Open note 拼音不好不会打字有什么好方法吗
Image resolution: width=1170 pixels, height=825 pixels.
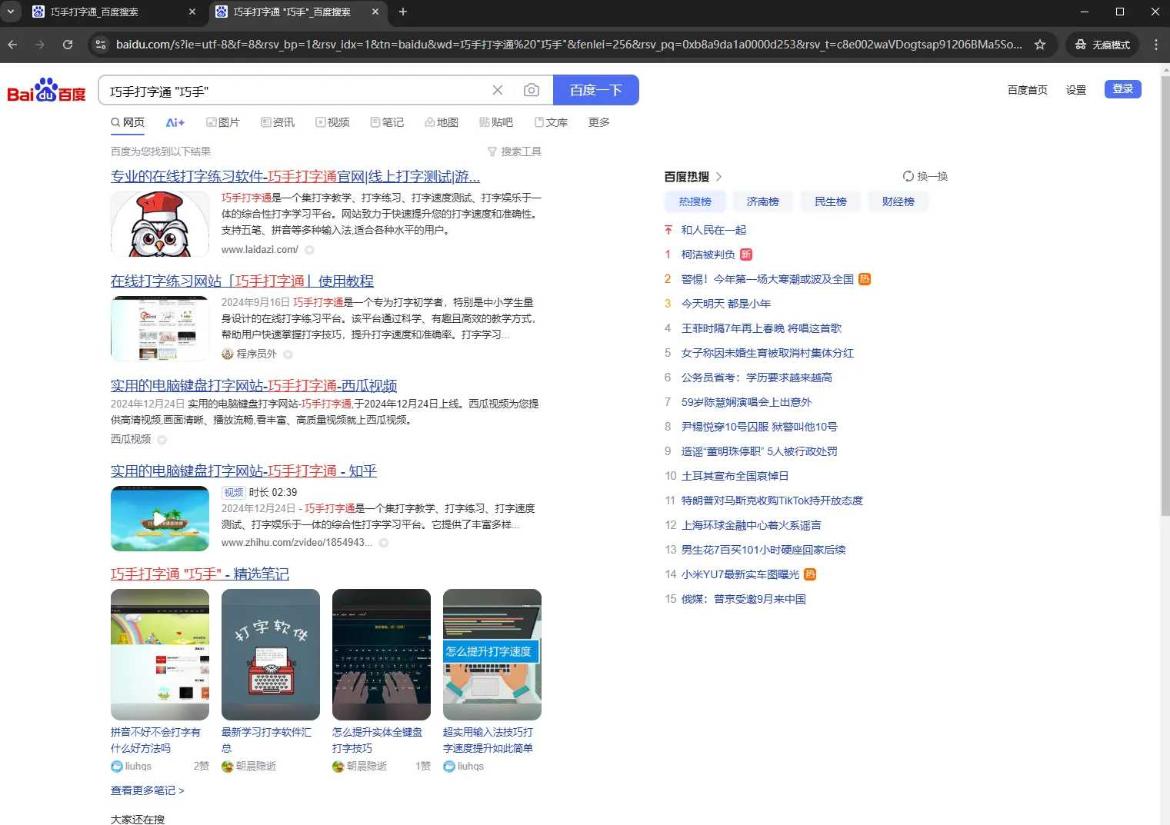[x=155, y=740]
